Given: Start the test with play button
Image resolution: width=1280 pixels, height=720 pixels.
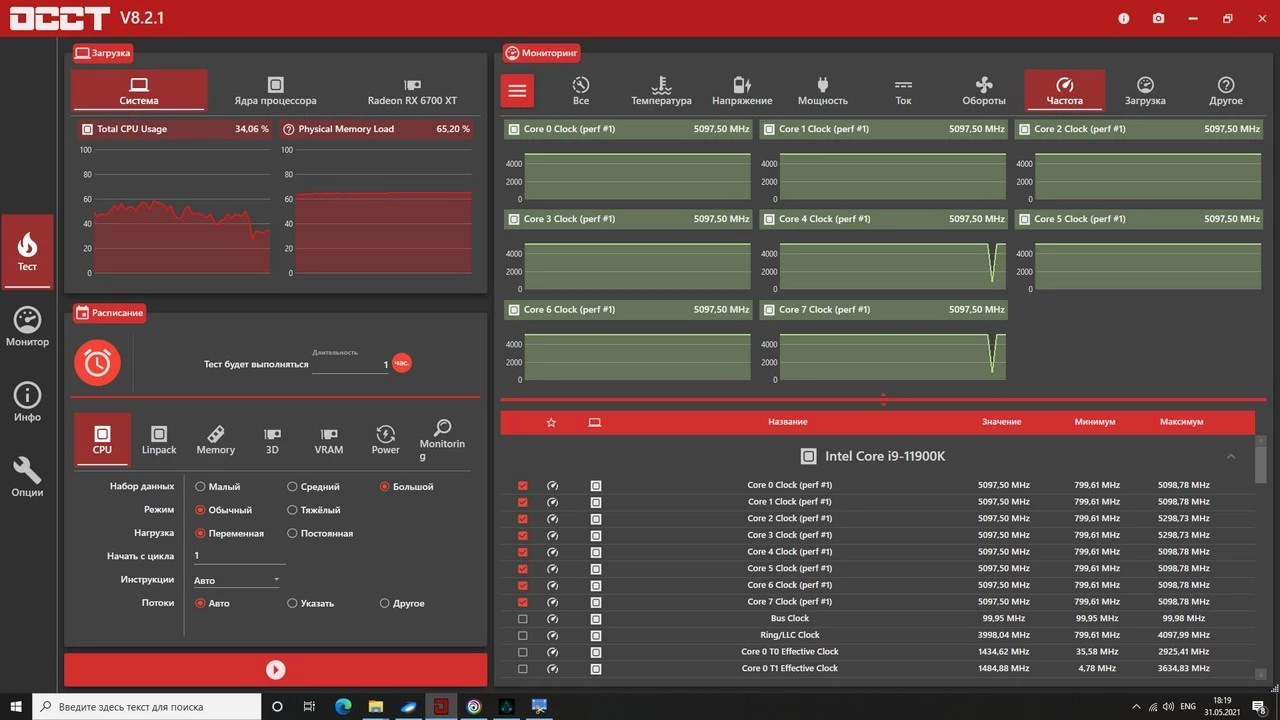Looking at the screenshot, I should point(276,670).
